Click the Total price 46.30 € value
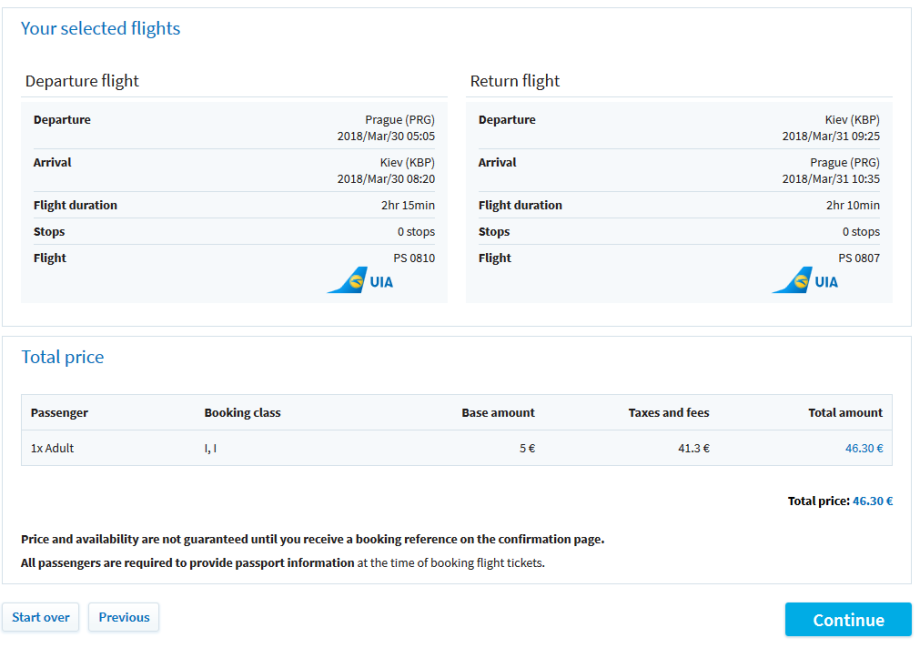The width and height of the screenshot is (920, 648). (872, 501)
